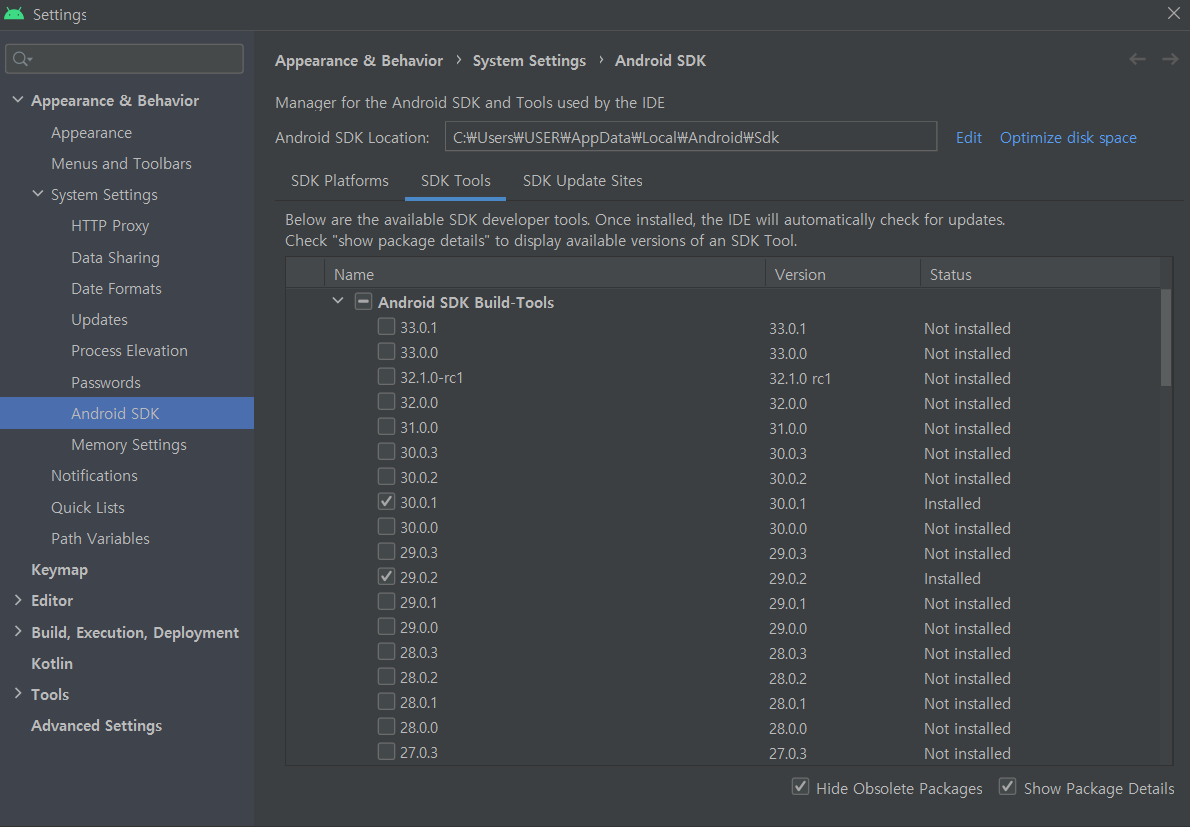Open Path Variables settings

click(x=100, y=539)
